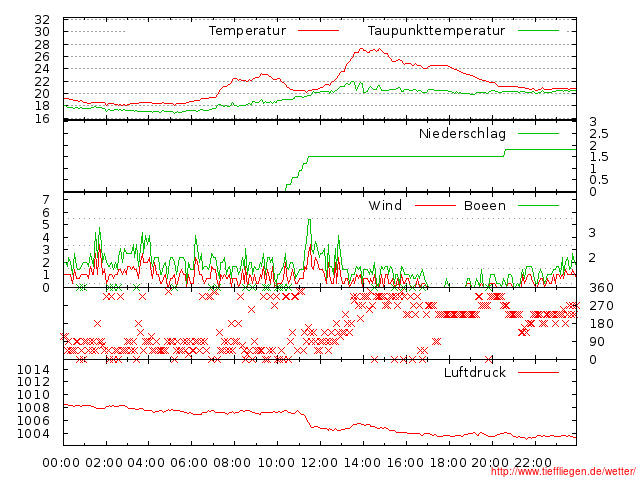Click the 1006 pressure axis value
This screenshot has width=640, height=480.
tap(33, 420)
